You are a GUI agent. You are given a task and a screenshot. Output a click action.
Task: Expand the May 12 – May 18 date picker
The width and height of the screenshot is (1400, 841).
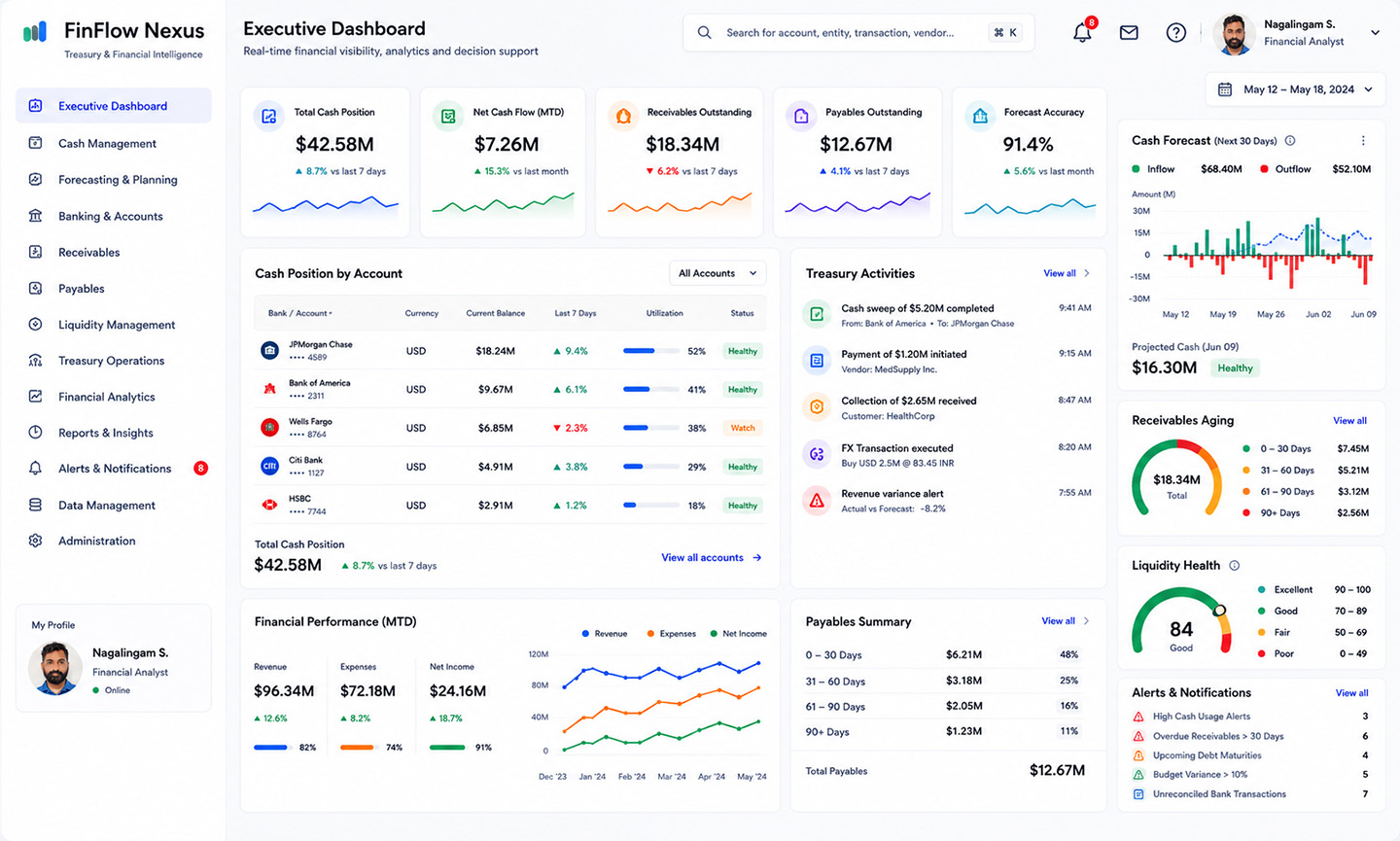pos(1296,89)
